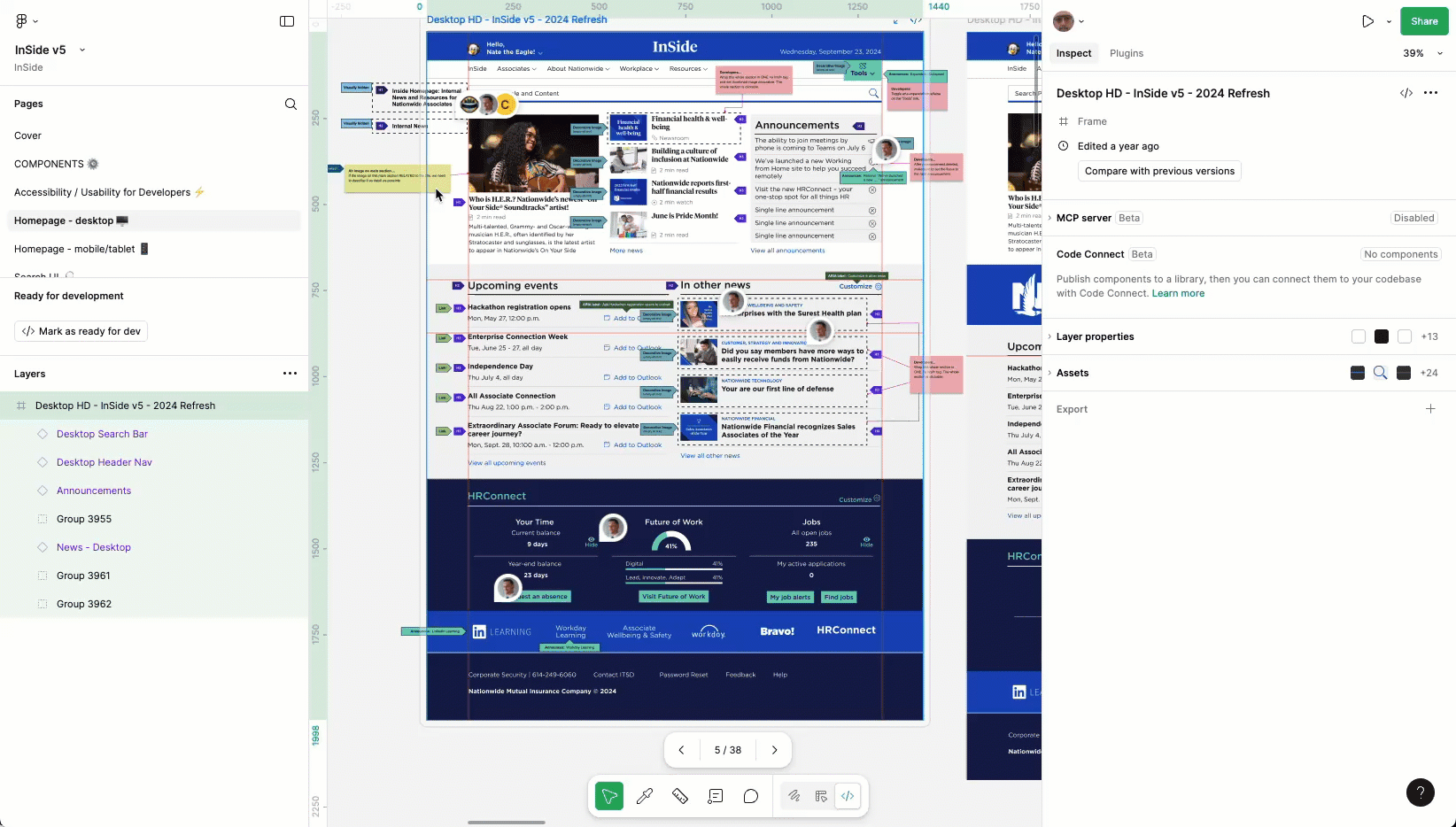
Task: Open the user avatar dropdown
Action: click(x=1069, y=21)
